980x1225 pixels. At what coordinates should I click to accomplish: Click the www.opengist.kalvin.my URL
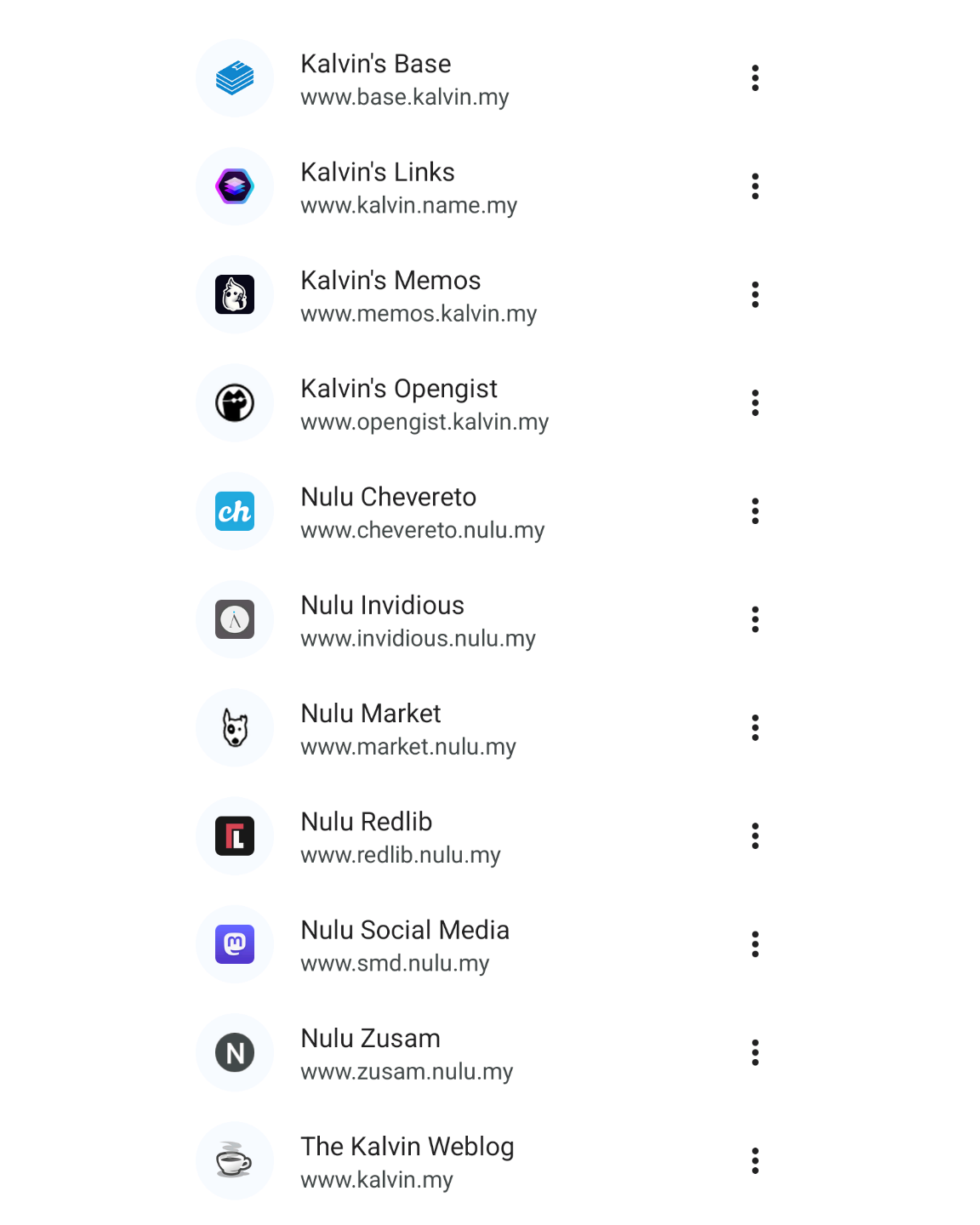424,422
